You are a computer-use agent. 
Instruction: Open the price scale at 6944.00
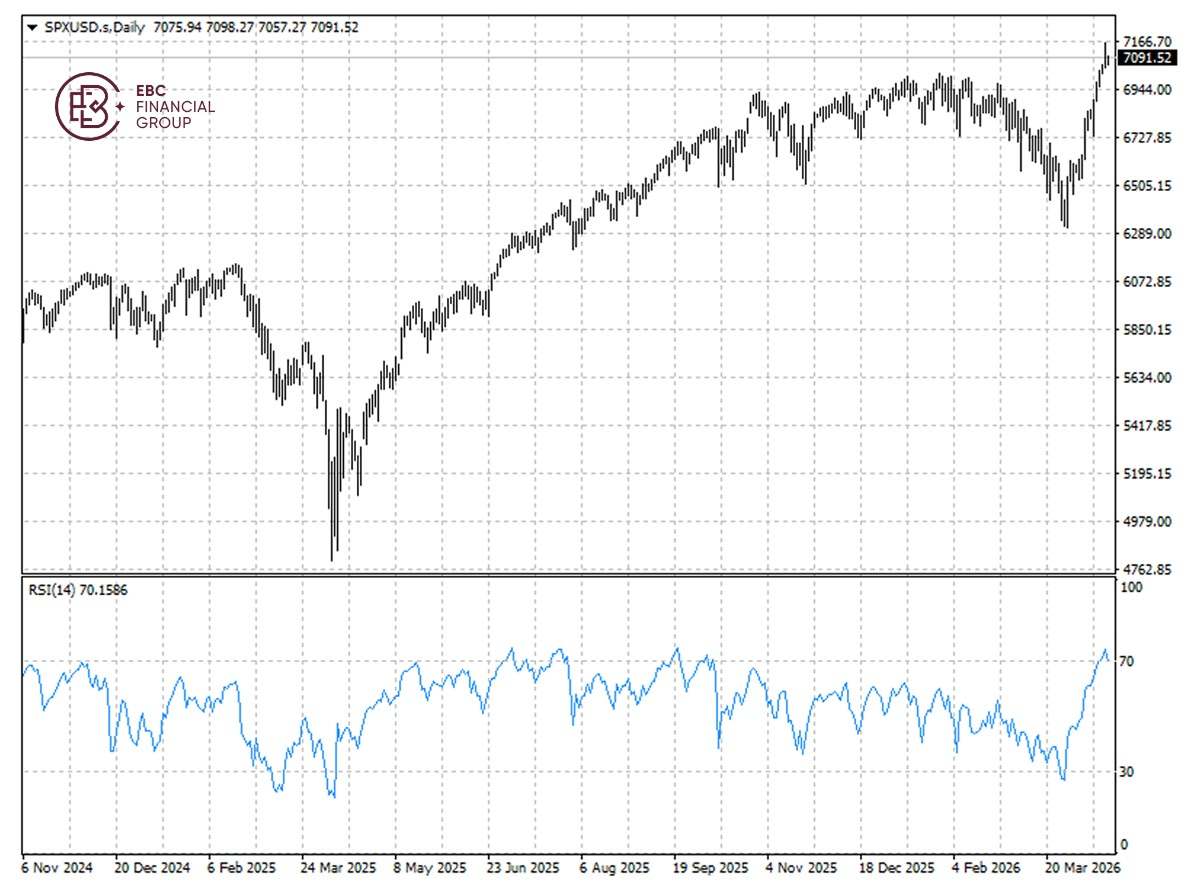[1148, 87]
